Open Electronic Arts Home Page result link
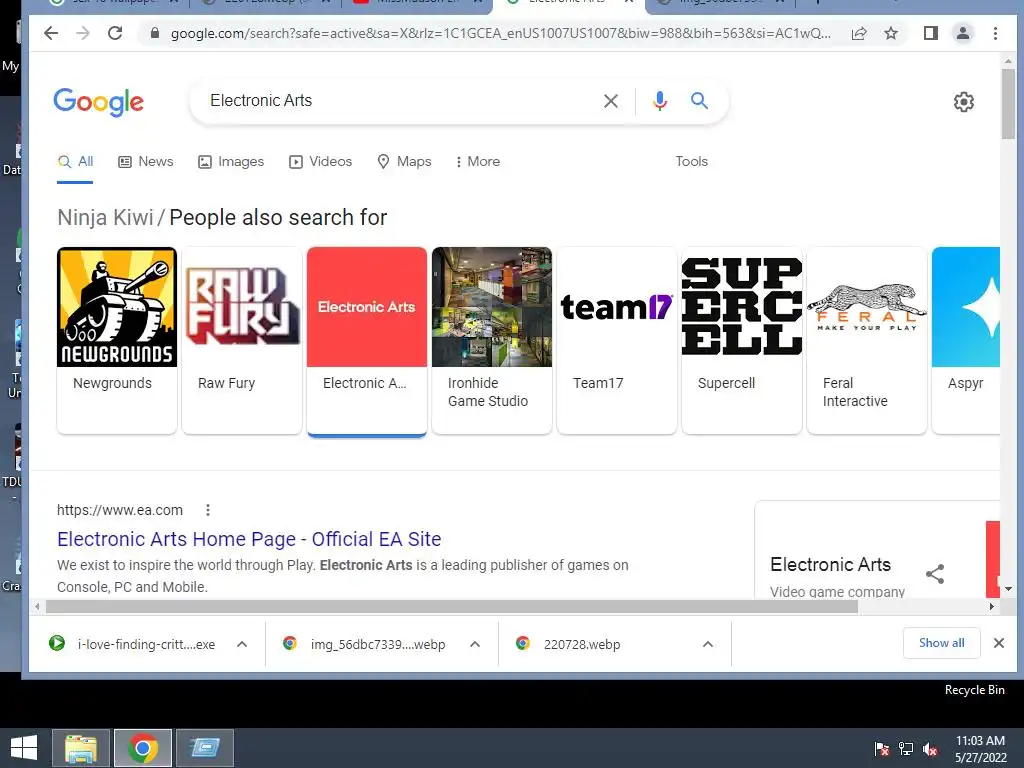Viewport: 1024px width, 768px height. pos(249,539)
